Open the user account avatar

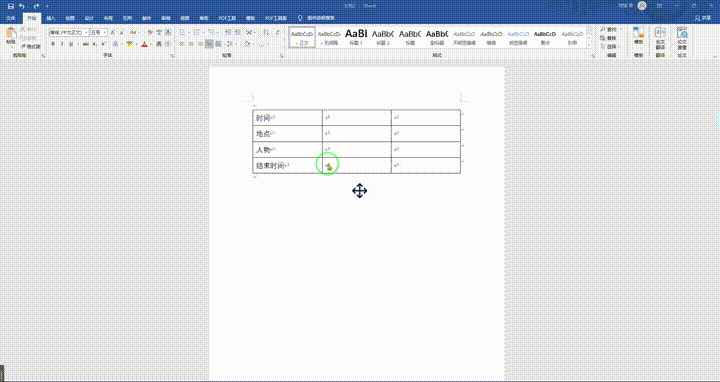pyautogui.click(x=642, y=6)
